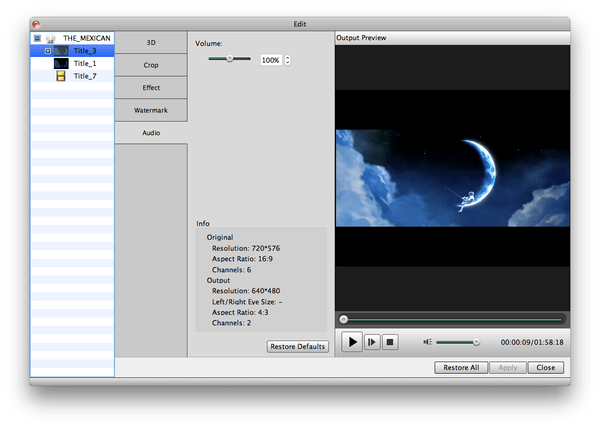Expand the Title_3 tree item
Image resolution: width=600 pixels, height=428 pixels.
47,50
